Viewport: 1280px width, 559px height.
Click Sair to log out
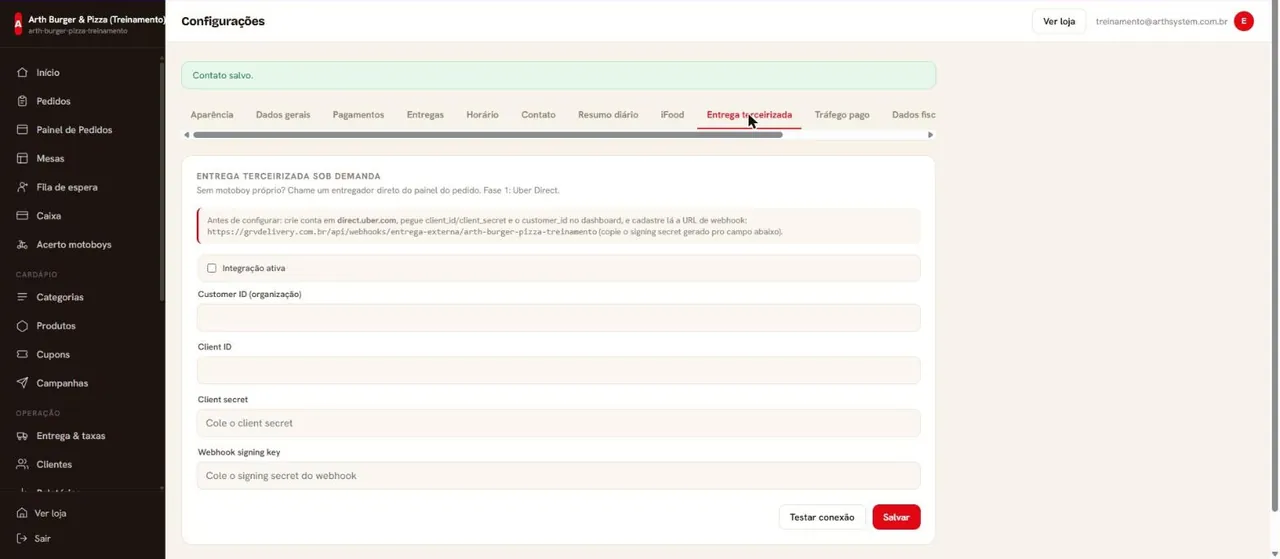[x=42, y=538]
